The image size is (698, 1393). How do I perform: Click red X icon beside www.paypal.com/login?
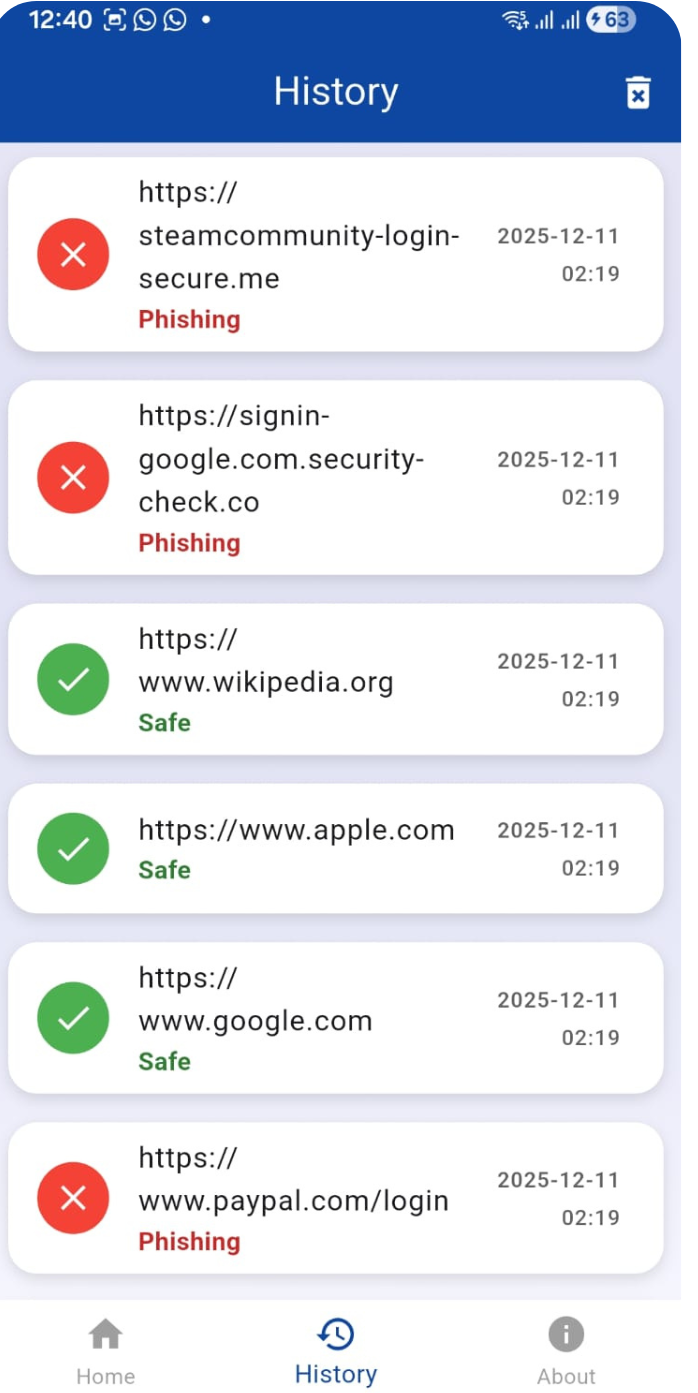tap(73, 1198)
